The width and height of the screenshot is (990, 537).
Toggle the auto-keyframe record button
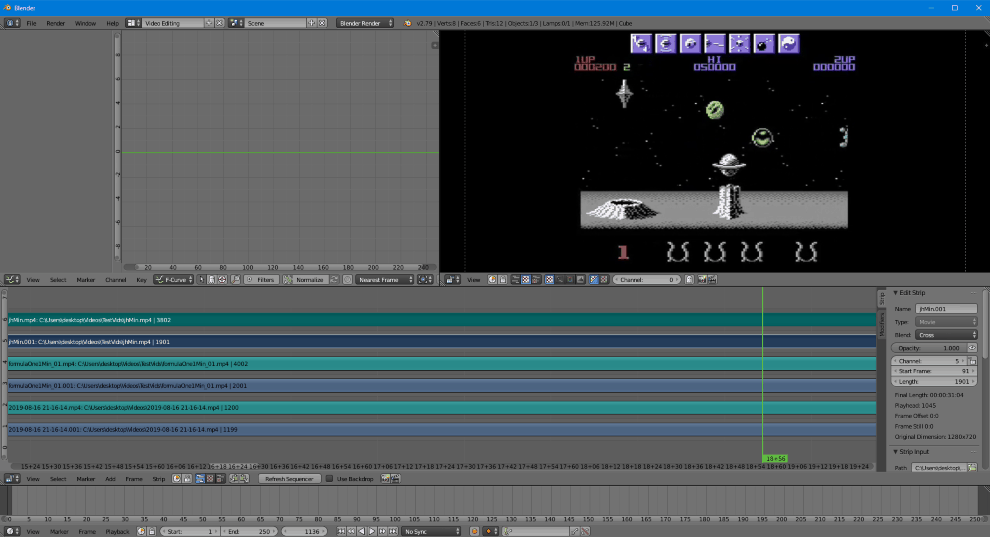point(474,531)
